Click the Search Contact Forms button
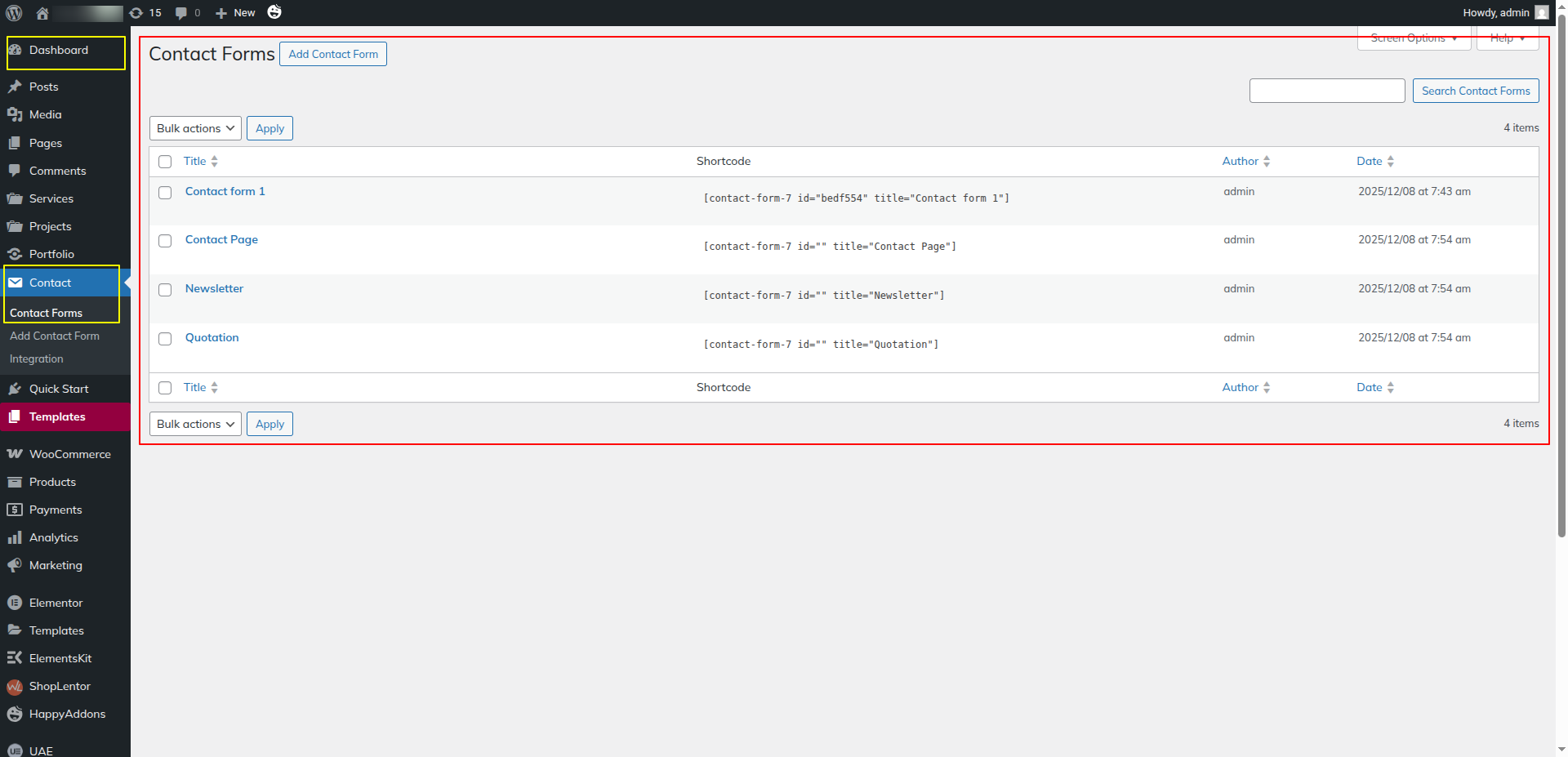This screenshot has height=757, width=1568. click(1475, 91)
